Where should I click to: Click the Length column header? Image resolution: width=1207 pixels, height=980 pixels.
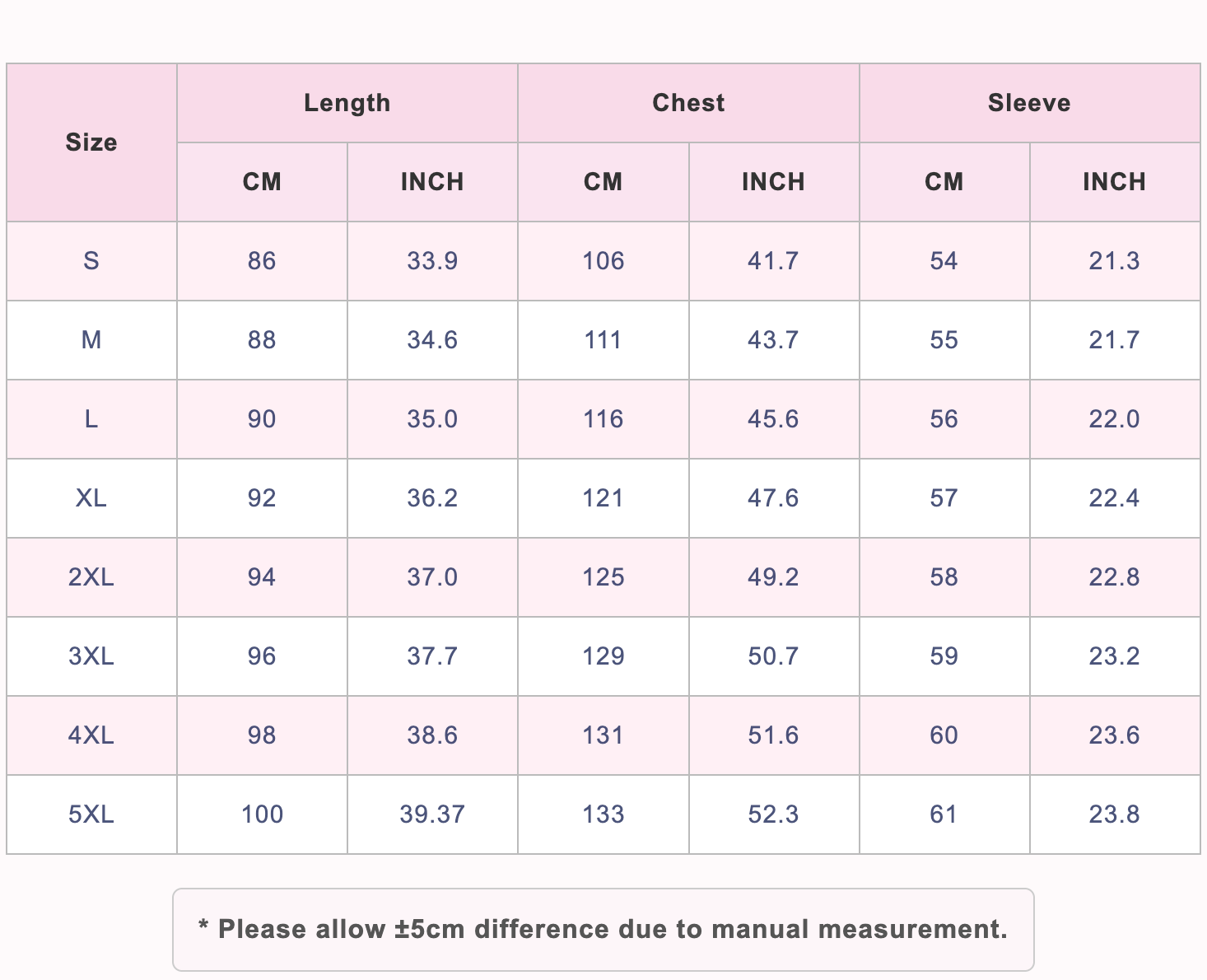pyautogui.click(x=347, y=103)
